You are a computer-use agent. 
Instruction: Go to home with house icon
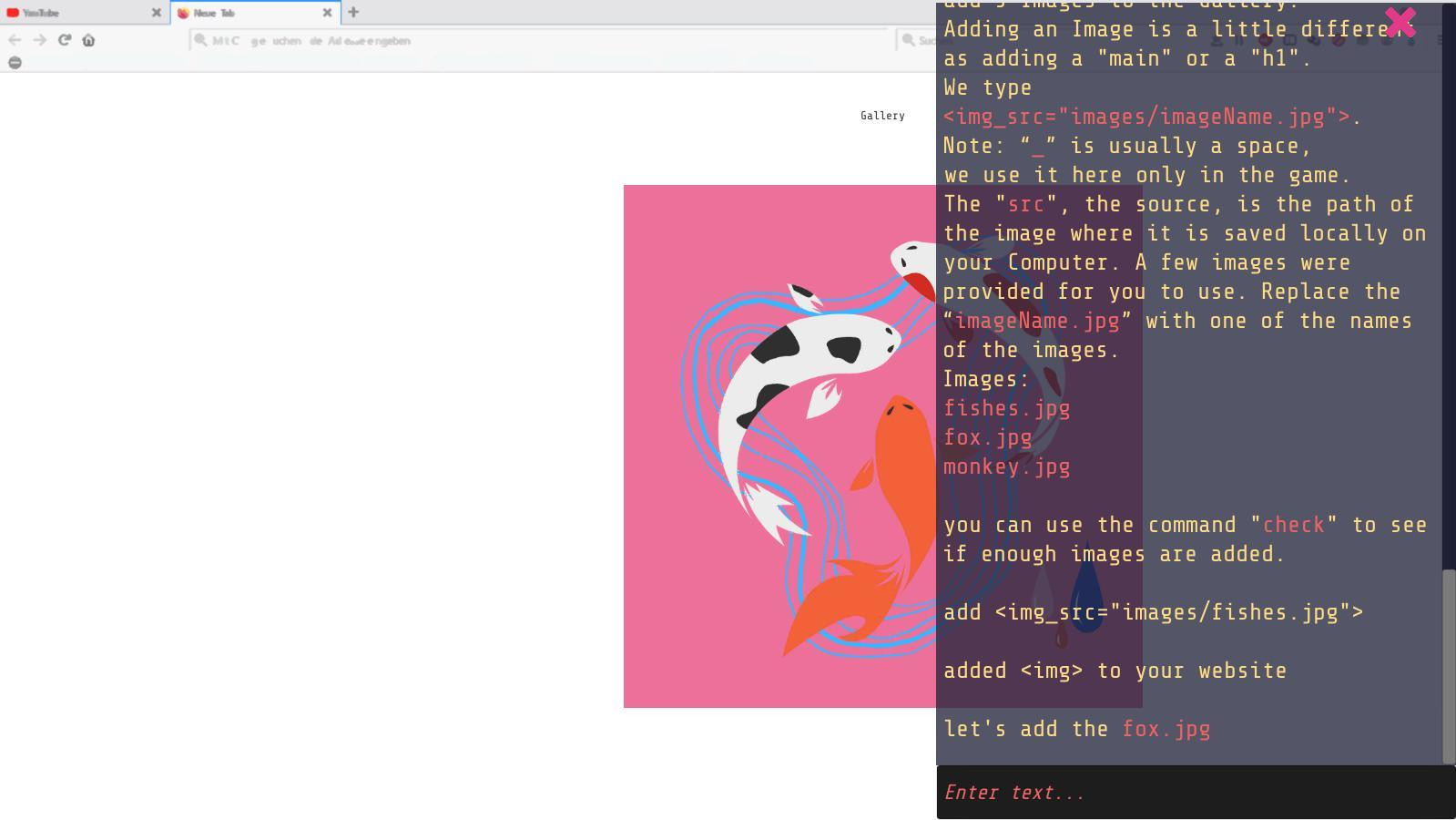pyautogui.click(x=88, y=40)
